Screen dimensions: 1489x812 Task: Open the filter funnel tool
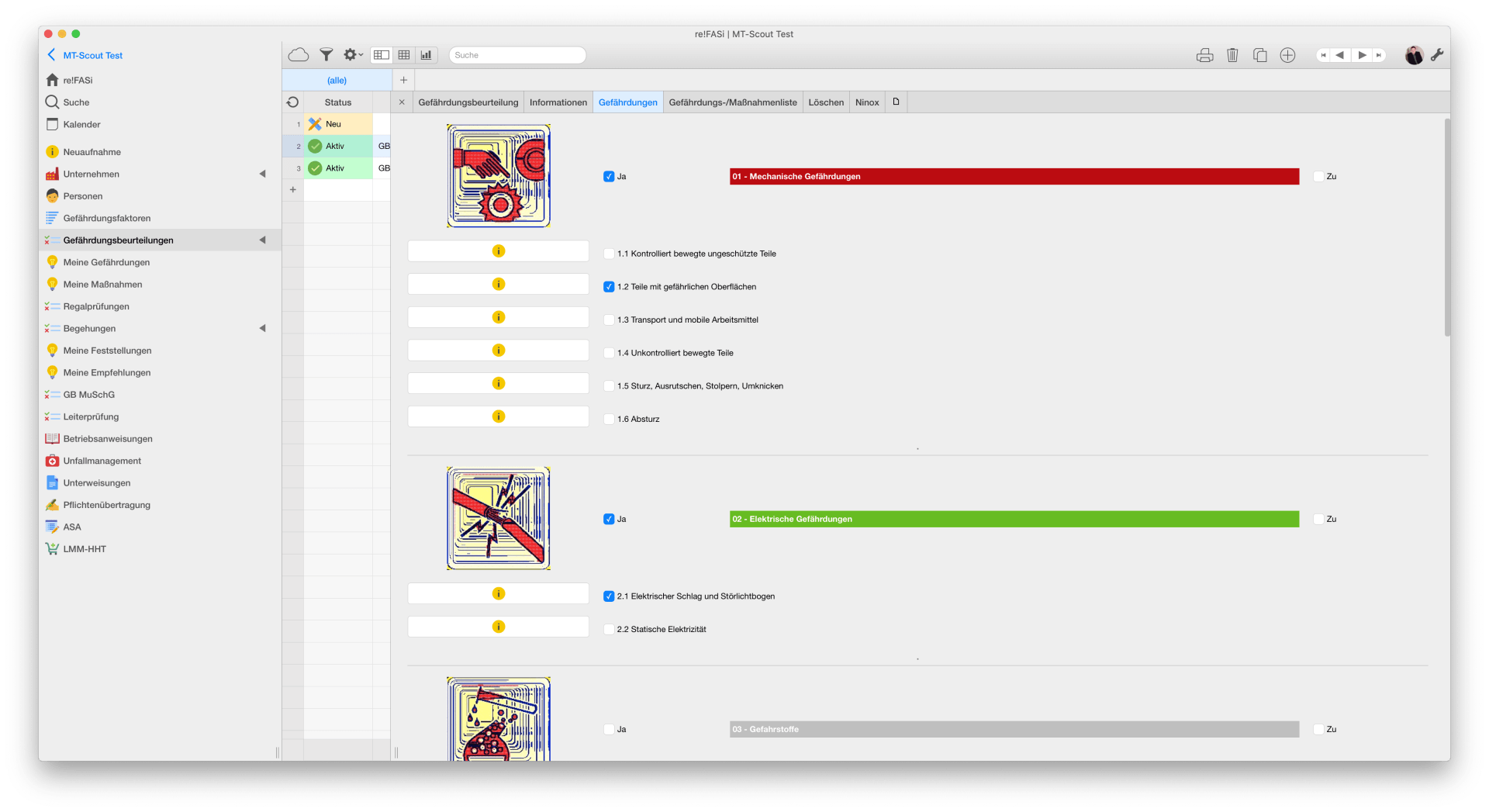326,55
